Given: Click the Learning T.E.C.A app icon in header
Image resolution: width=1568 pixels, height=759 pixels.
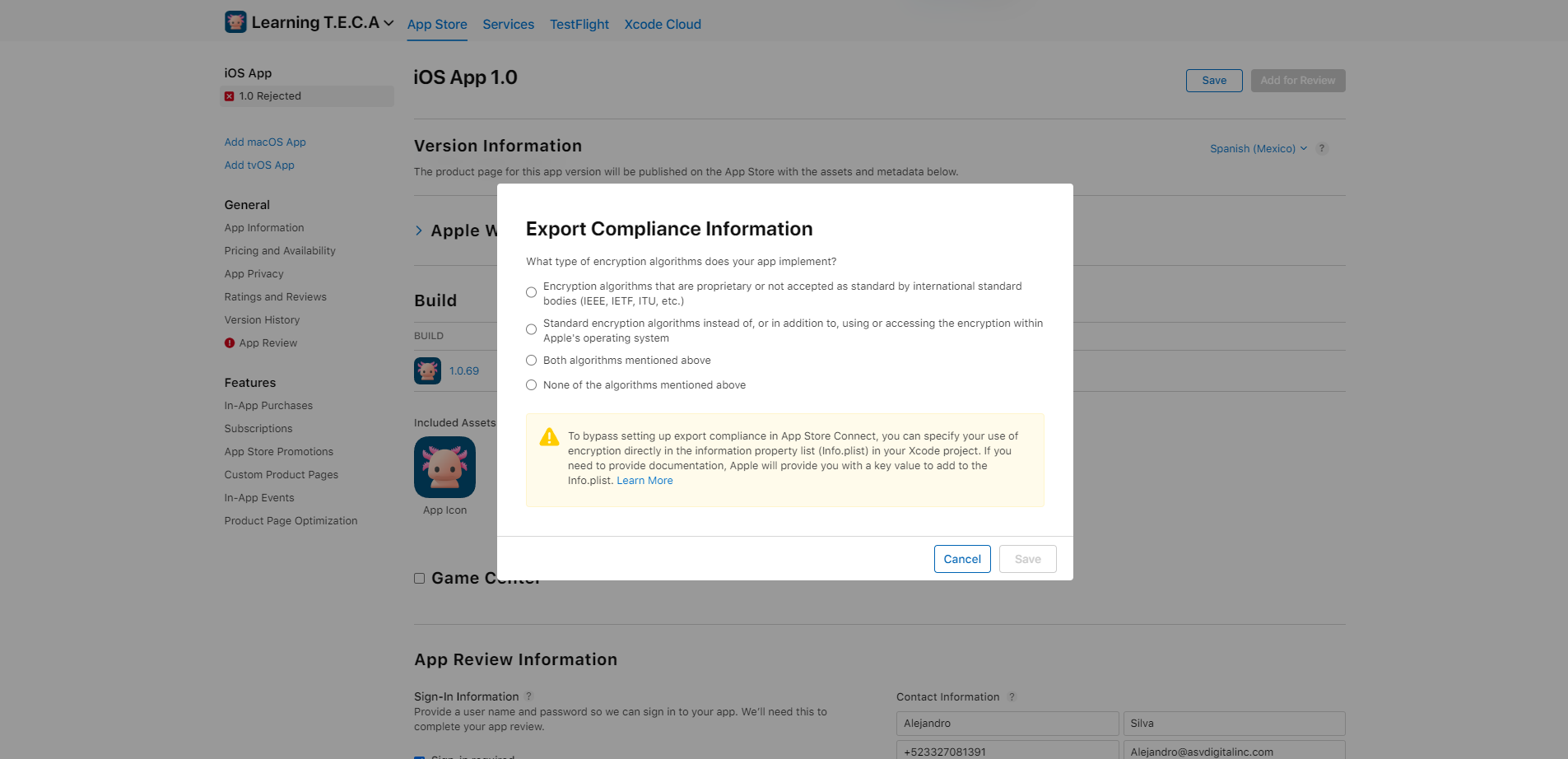Looking at the screenshot, I should 235,22.
